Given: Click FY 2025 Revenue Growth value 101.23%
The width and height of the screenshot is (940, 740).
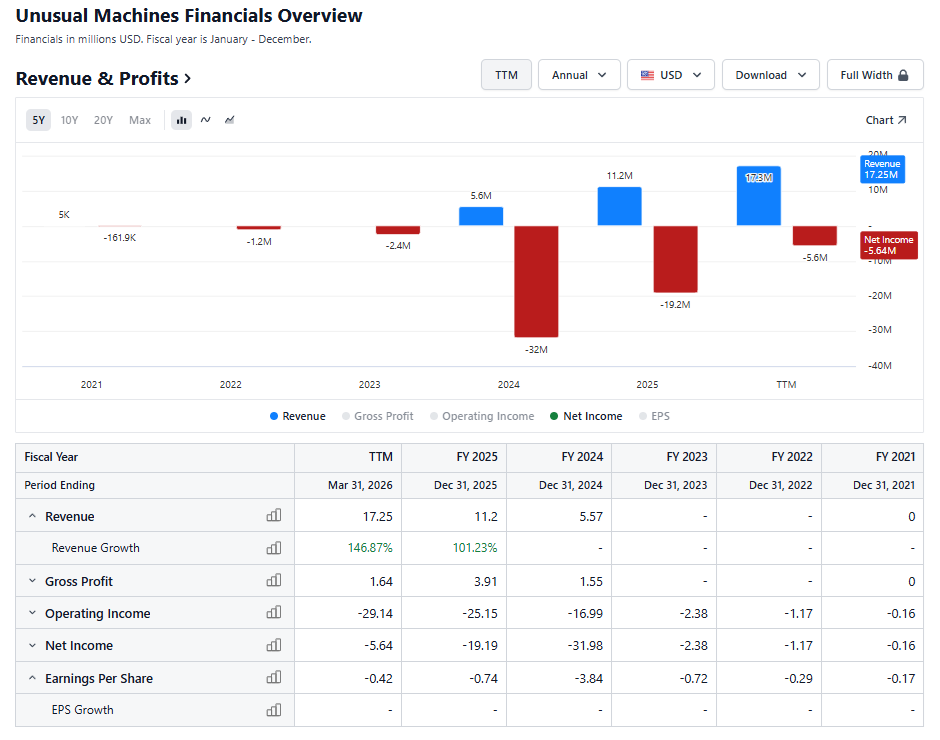Looking at the screenshot, I should click(x=475, y=548).
